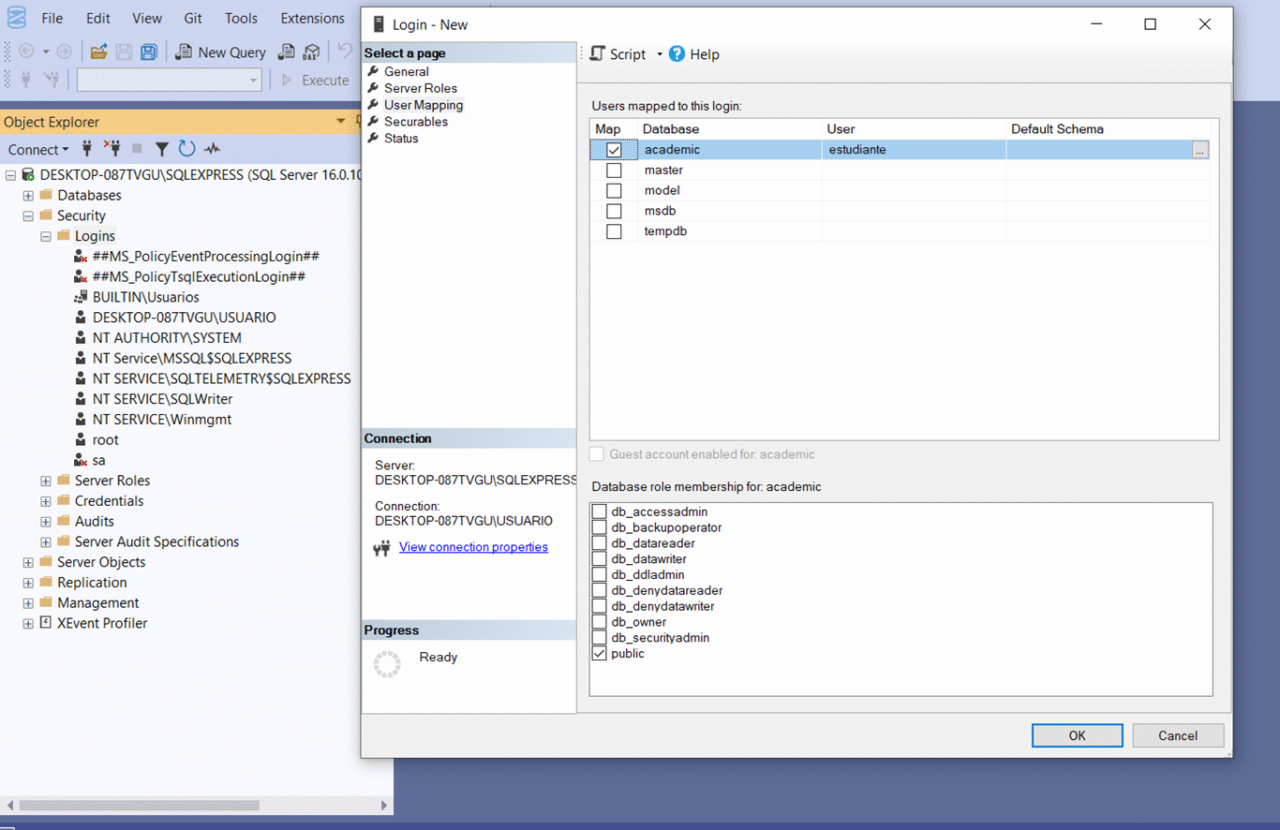Image resolution: width=1280 pixels, height=830 pixels.
Task: Refresh the Object Explorer tree
Action: click(186, 149)
